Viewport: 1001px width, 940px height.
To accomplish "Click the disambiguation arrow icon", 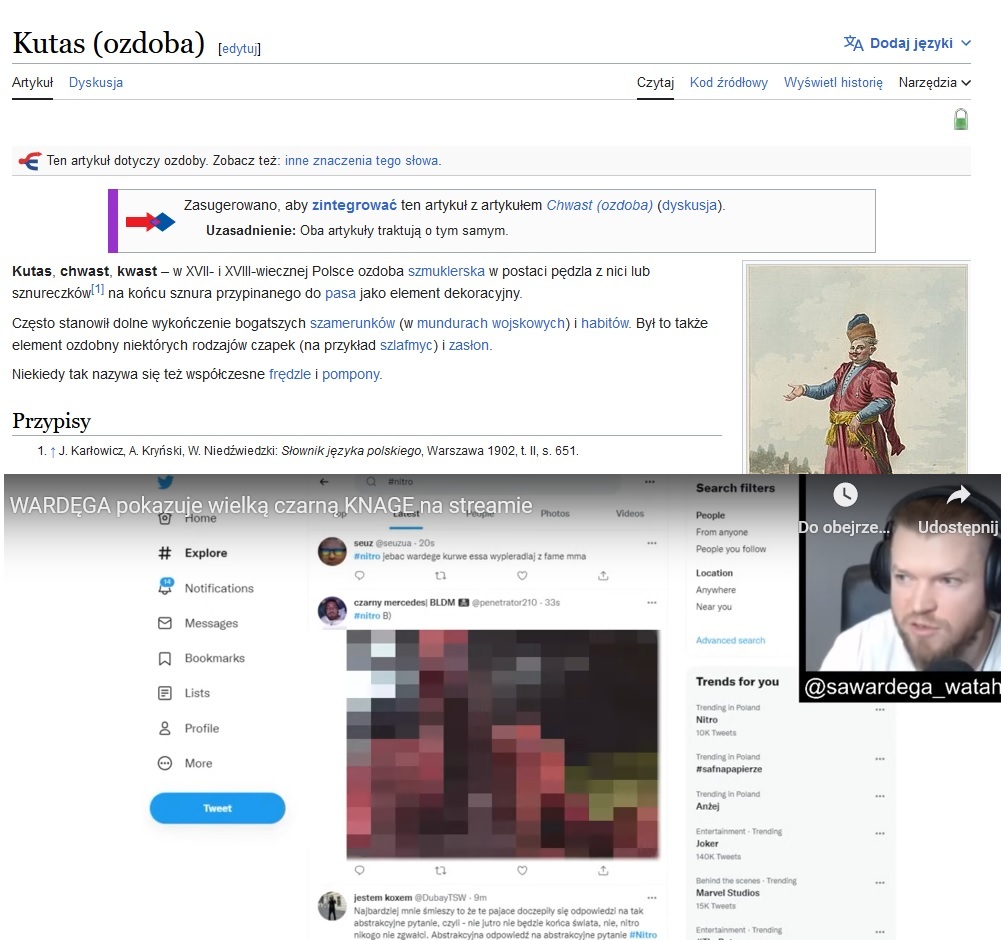I will pos(29,161).
